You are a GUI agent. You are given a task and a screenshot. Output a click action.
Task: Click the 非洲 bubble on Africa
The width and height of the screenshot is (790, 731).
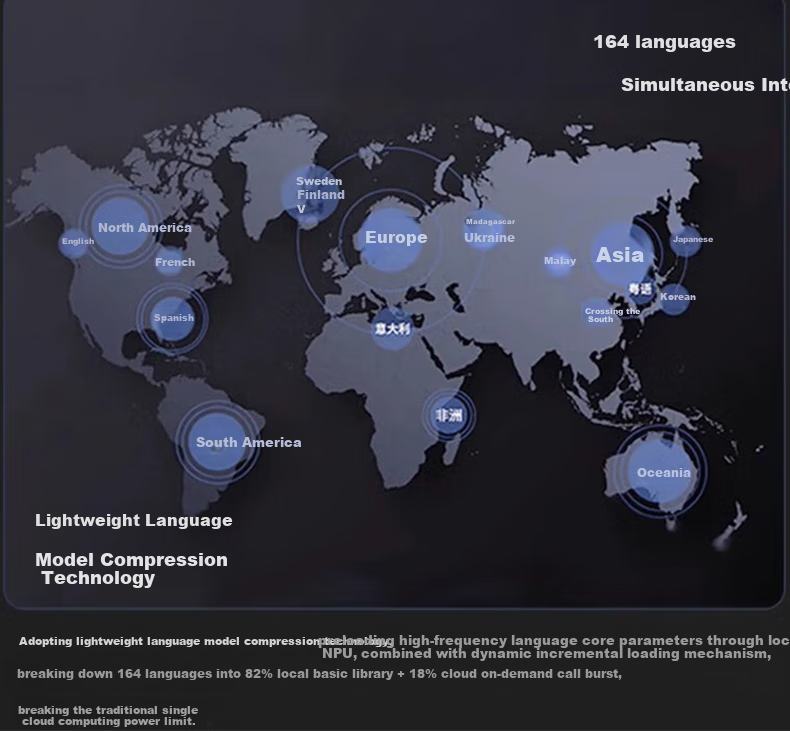tap(448, 416)
